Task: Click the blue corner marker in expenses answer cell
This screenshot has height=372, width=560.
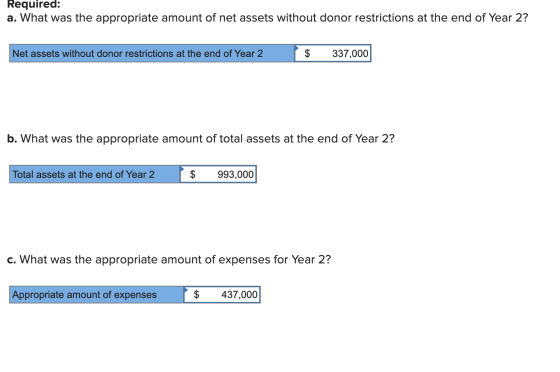Action: click(x=186, y=289)
